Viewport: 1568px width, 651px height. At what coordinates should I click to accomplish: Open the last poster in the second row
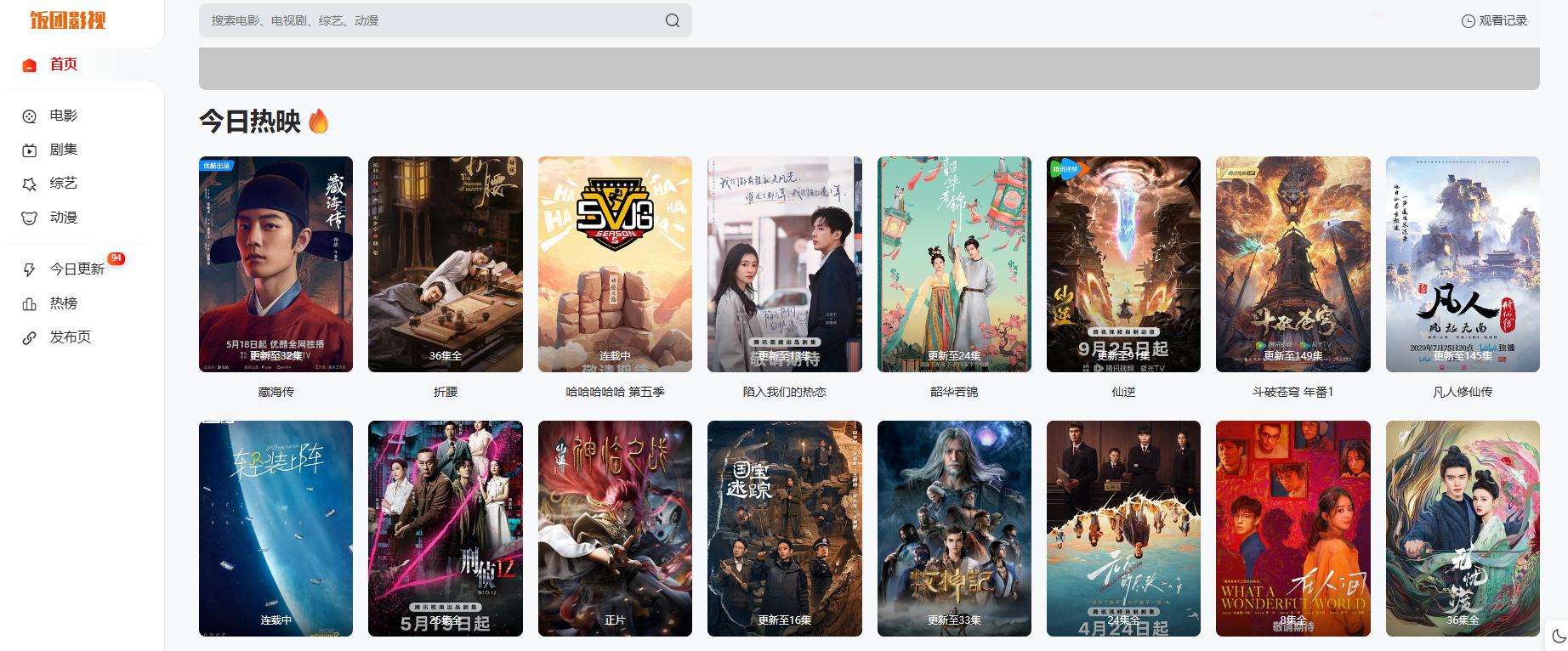[1463, 529]
